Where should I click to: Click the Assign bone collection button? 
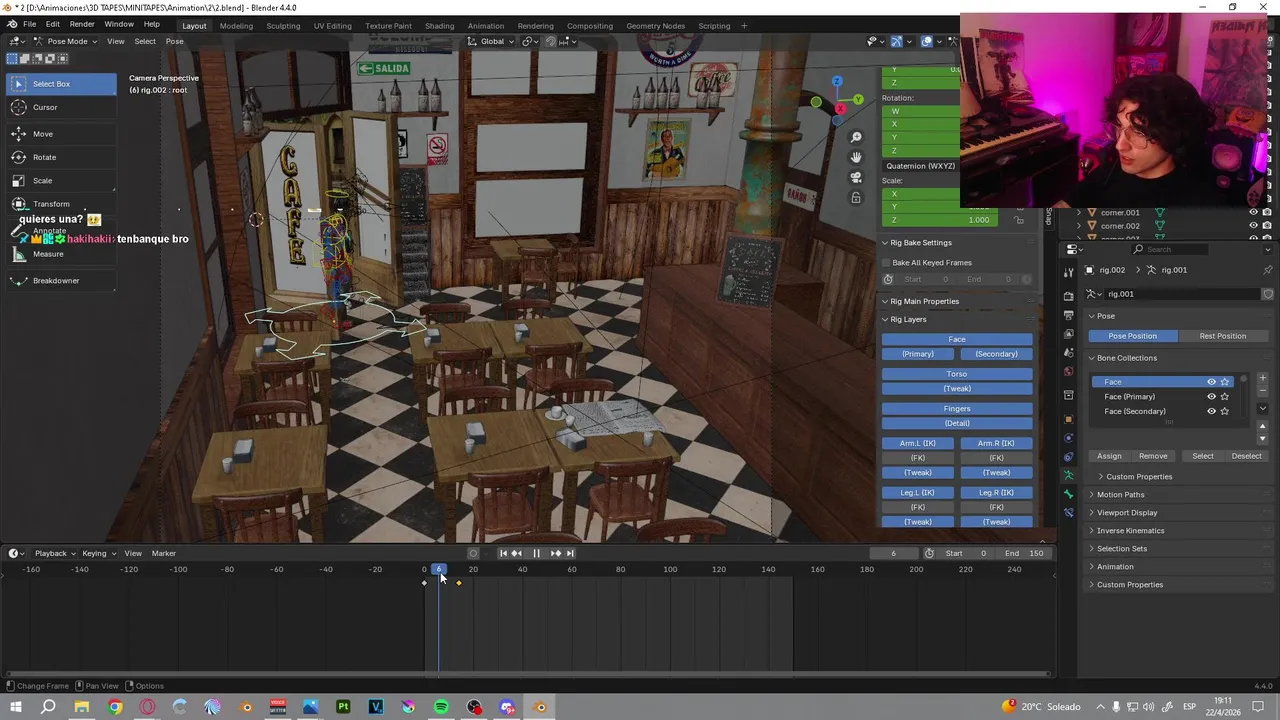(x=1109, y=456)
